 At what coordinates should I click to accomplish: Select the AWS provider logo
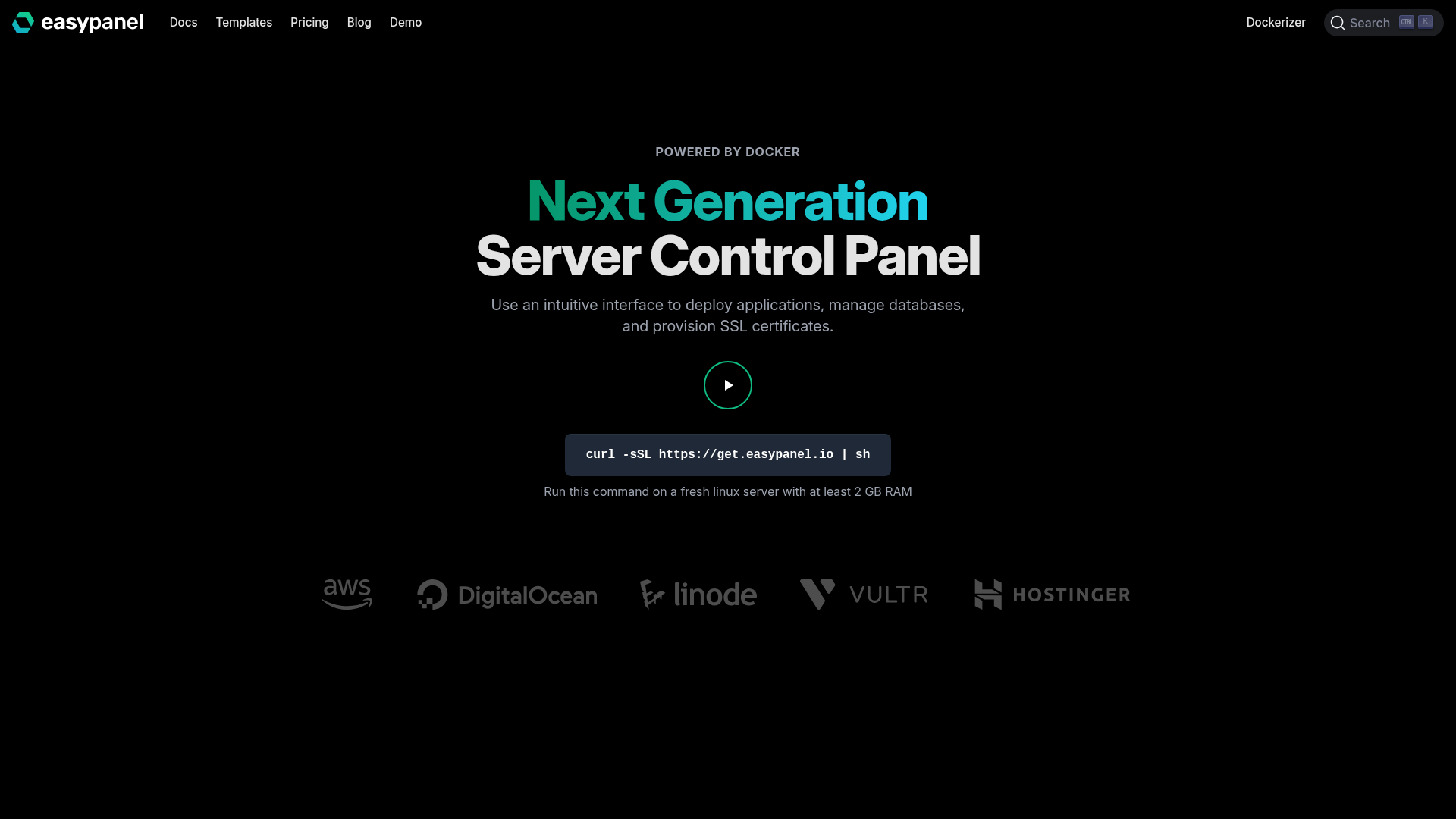pos(347,595)
